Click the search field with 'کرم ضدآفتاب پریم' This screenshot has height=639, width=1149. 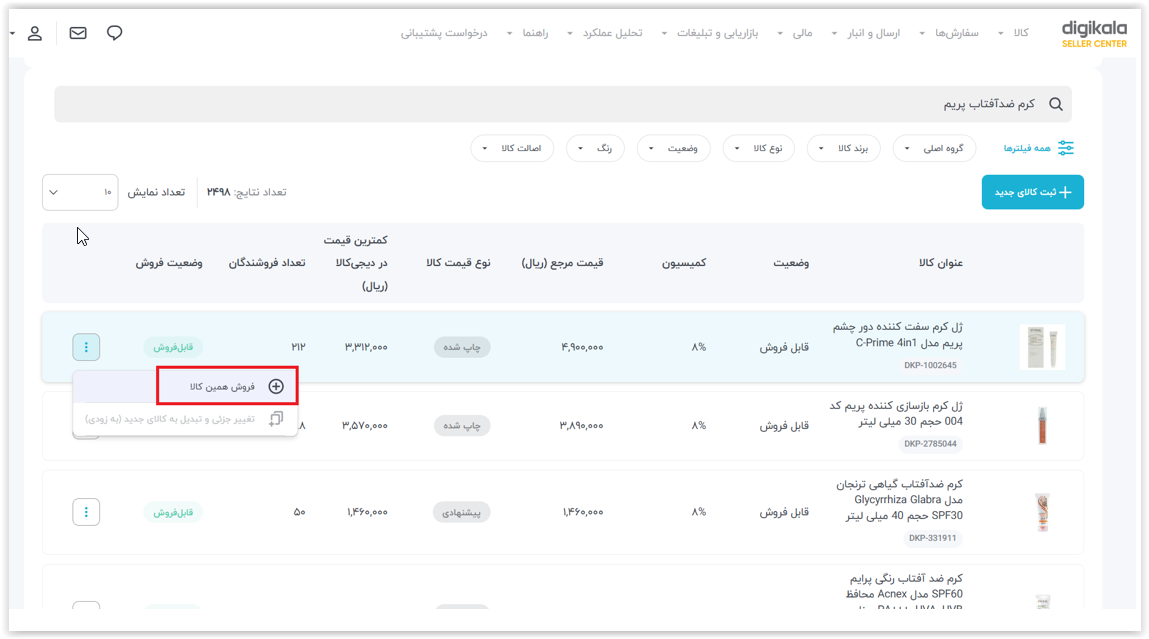coord(563,104)
